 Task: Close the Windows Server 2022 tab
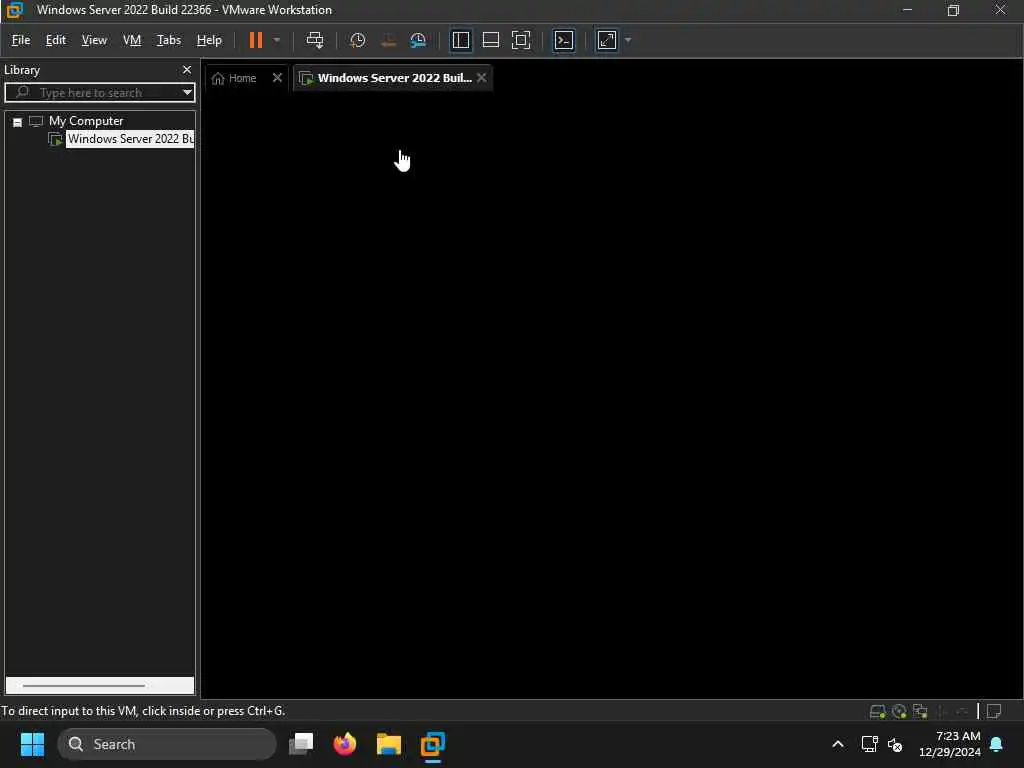click(x=481, y=78)
